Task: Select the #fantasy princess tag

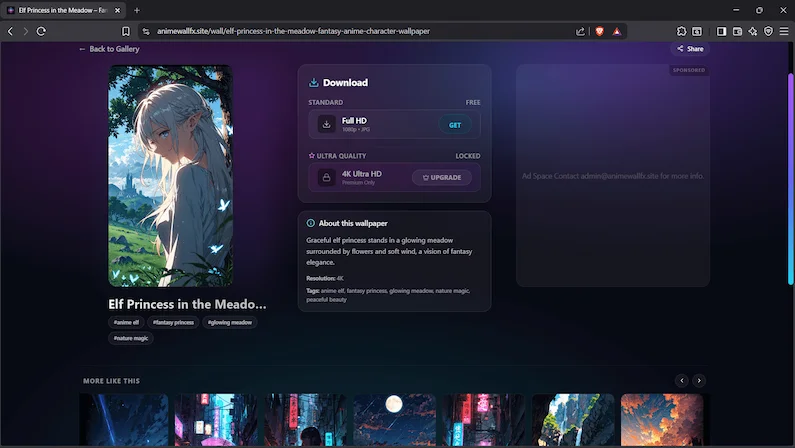Action: coord(173,322)
